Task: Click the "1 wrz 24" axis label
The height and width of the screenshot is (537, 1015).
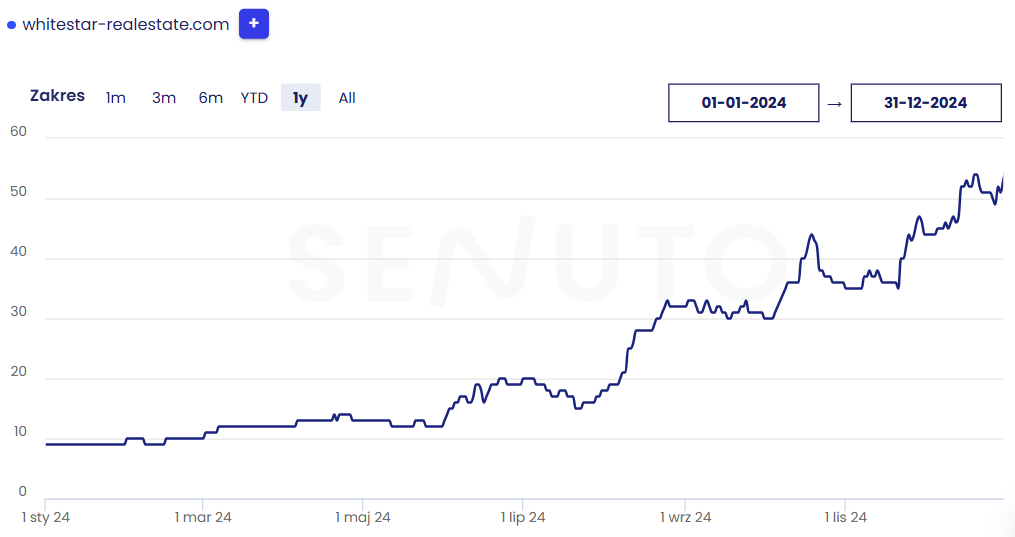Action: (x=685, y=517)
